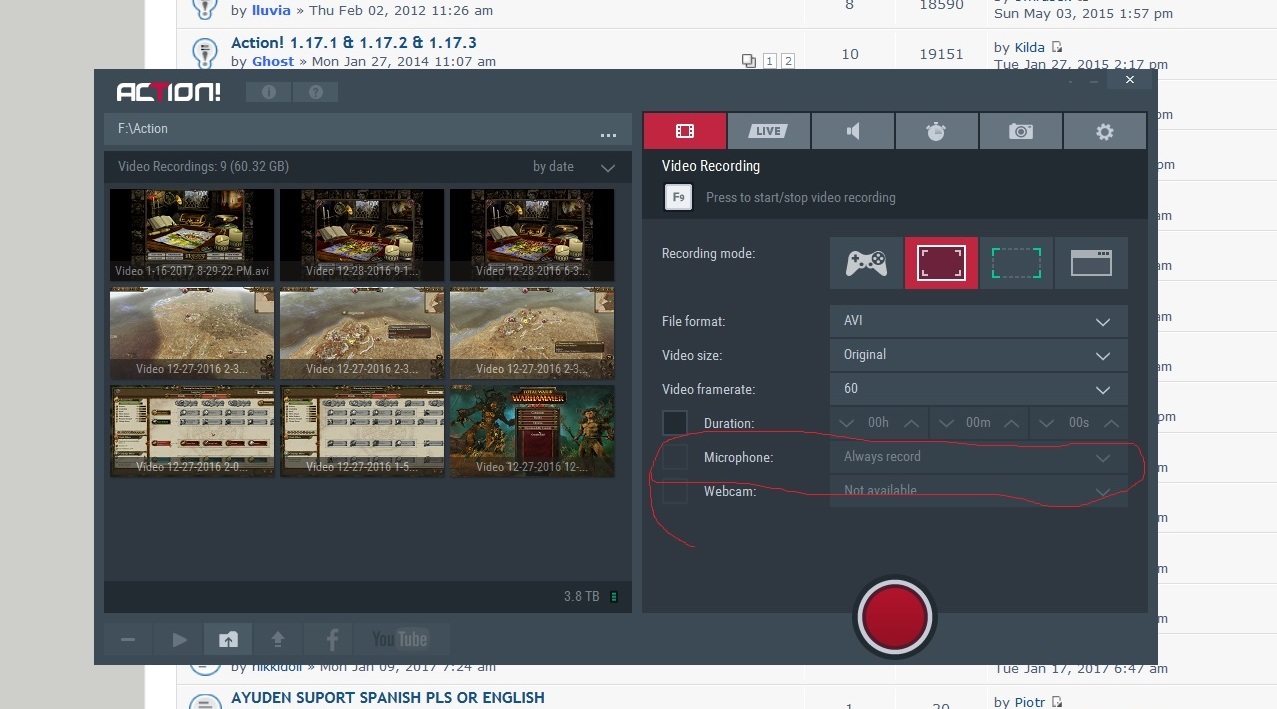Click the delete minus icon
The image size is (1277, 709).
[128, 639]
